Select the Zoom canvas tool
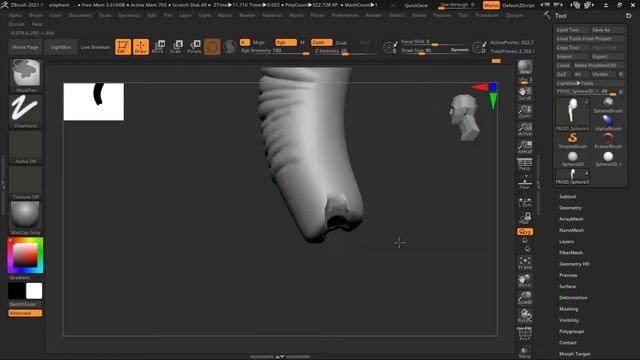Viewport: 640px width, 360px height. coord(525,111)
